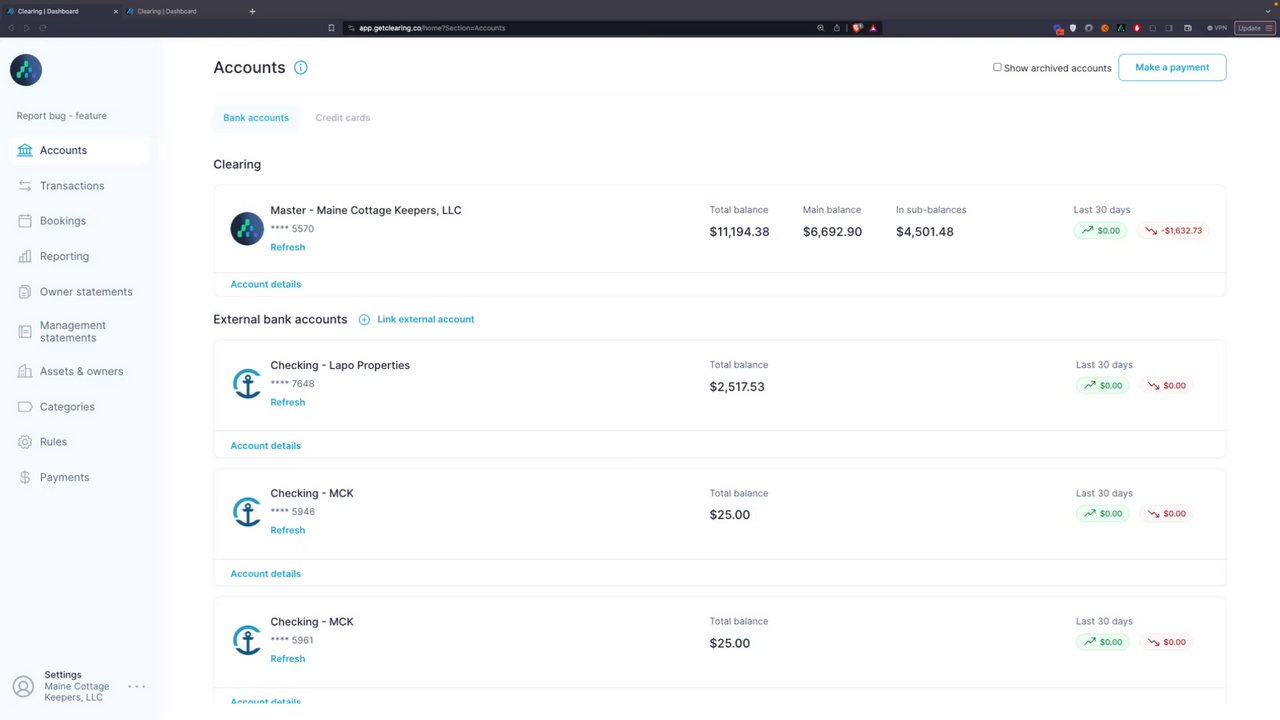Click the Clearing logo in the sidebar
Viewport: 1280px width, 720px height.
(x=26, y=70)
